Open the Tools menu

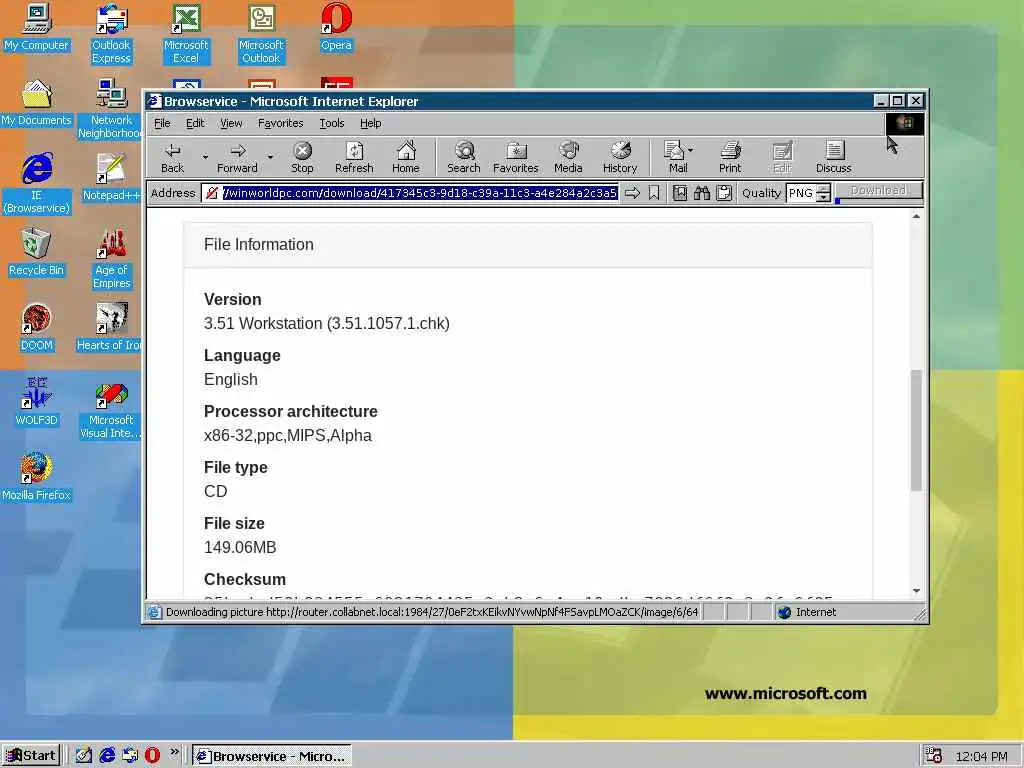[x=332, y=123]
